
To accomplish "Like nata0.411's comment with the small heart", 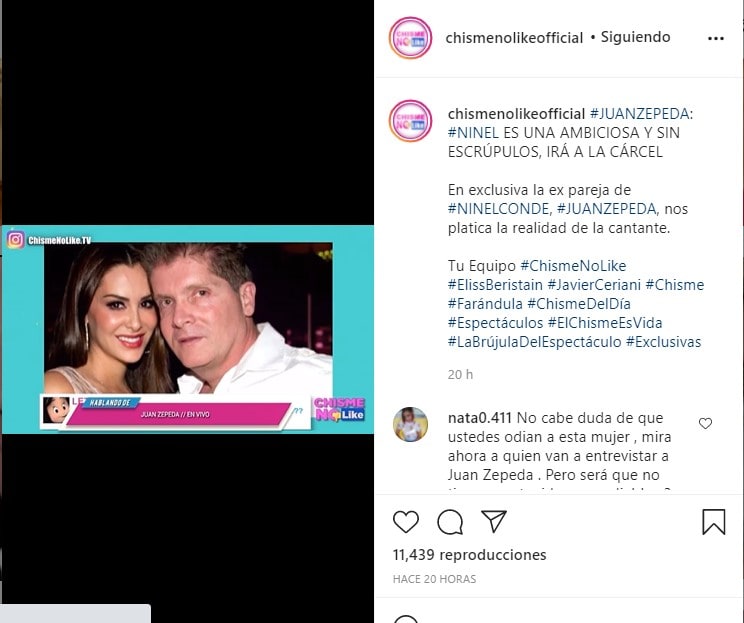I will pos(706,423).
